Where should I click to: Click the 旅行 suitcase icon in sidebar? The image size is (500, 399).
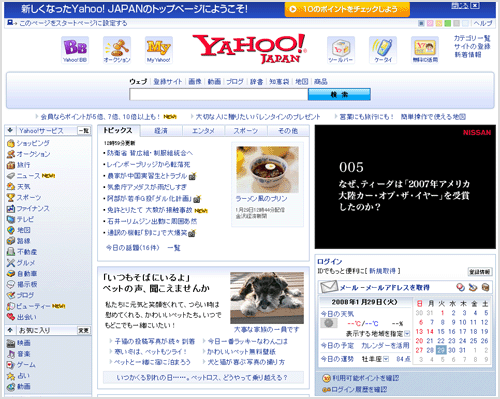pos(11,165)
